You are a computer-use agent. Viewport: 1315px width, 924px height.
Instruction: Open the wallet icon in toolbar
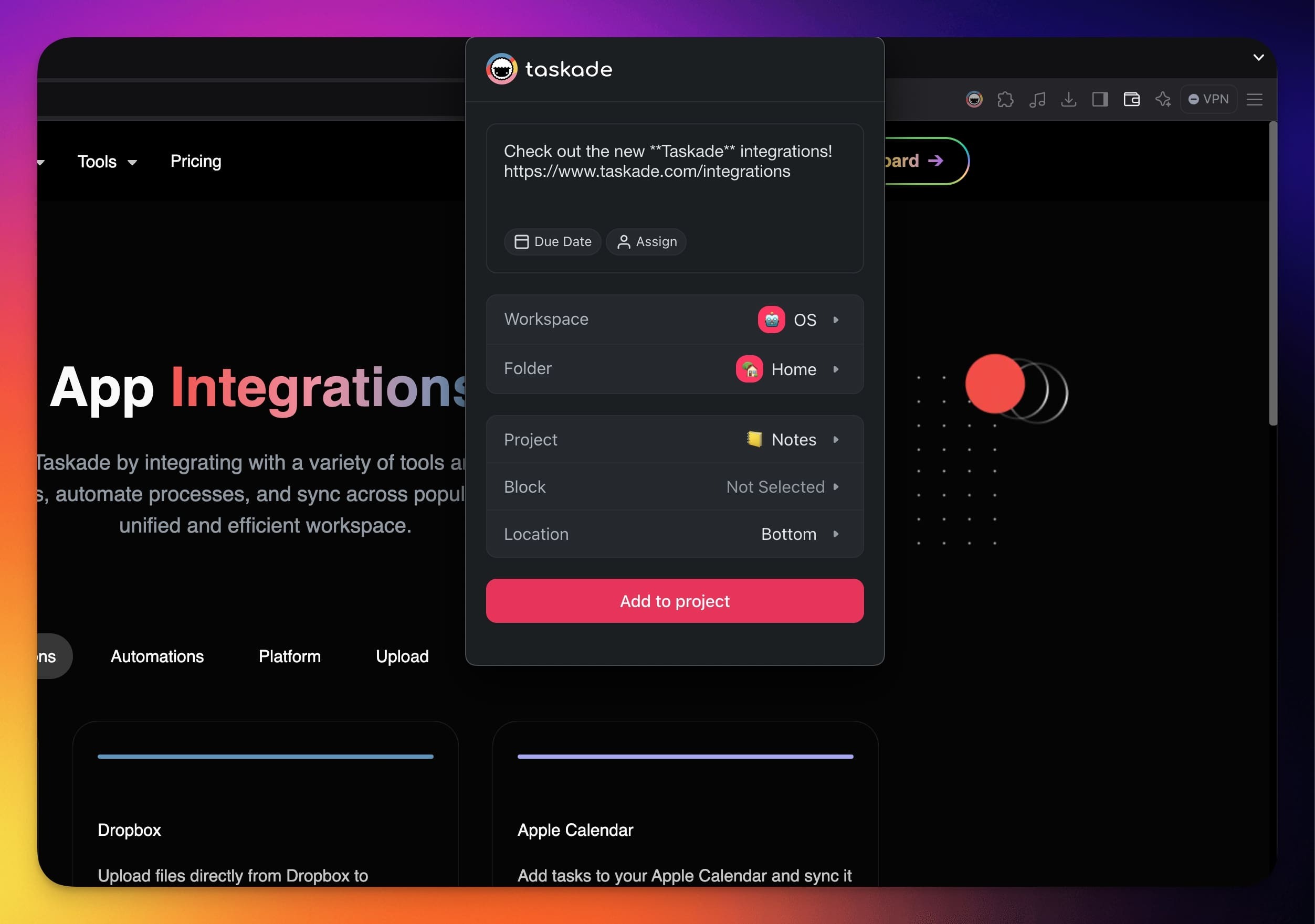tap(1131, 100)
